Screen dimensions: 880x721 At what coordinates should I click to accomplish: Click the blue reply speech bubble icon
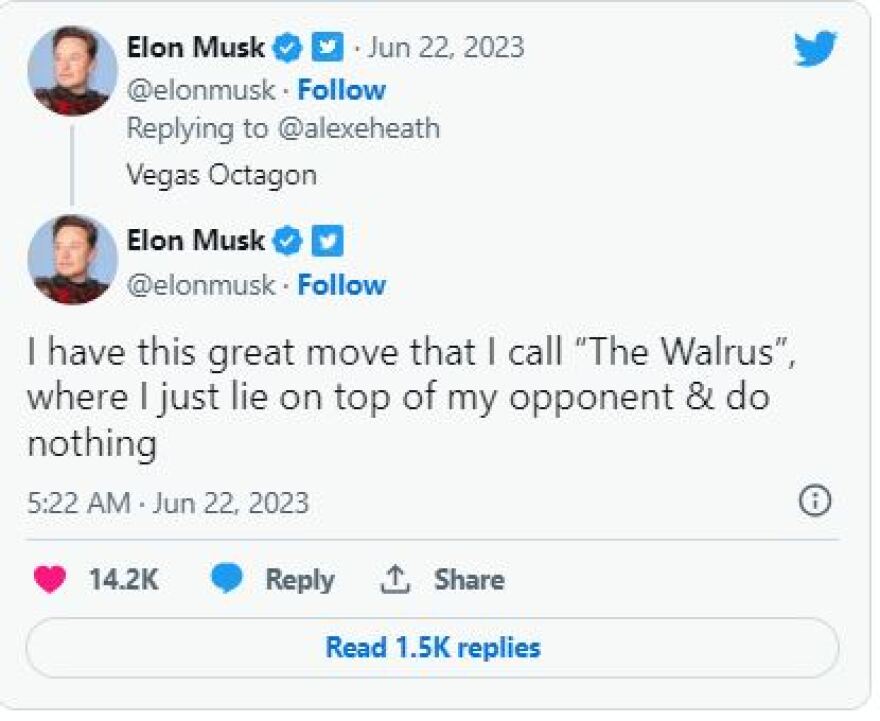click(227, 579)
